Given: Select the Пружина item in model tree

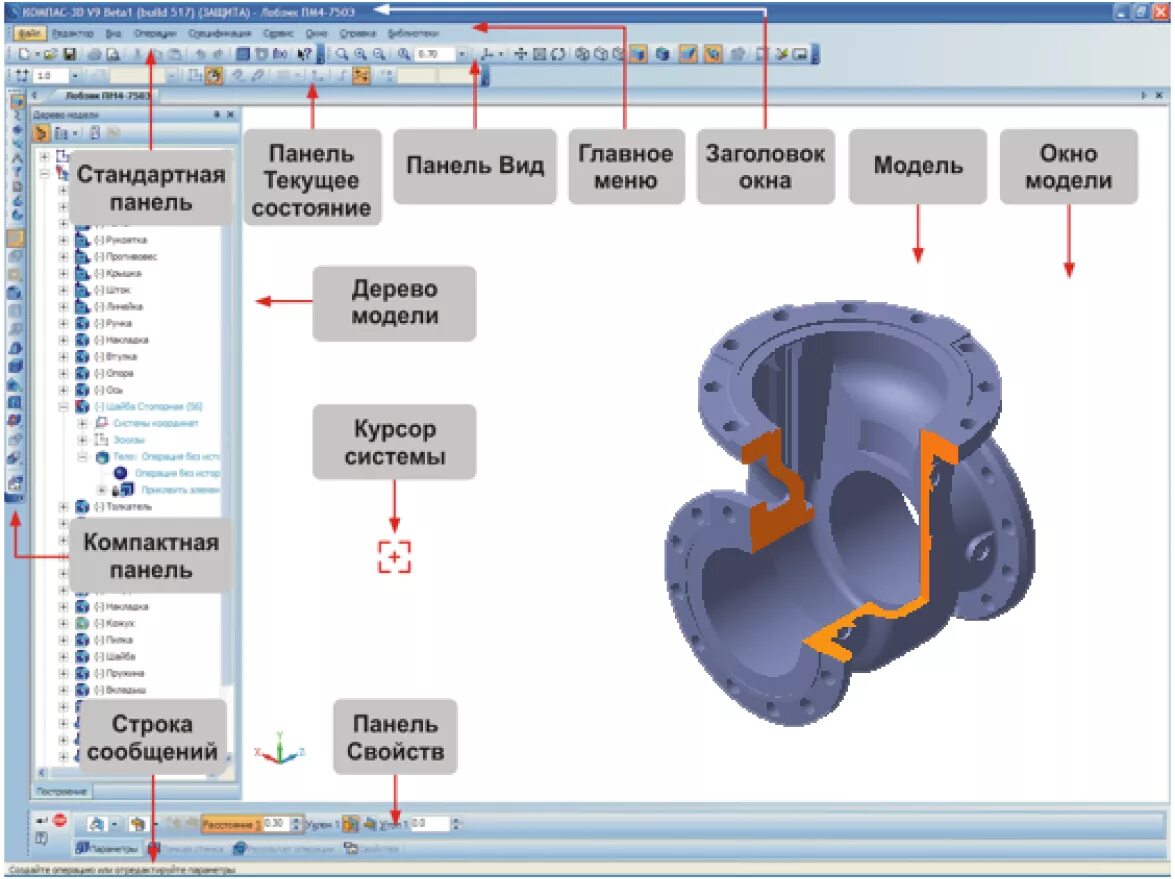Looking at the screenshot, I should (x=120, y=674).
